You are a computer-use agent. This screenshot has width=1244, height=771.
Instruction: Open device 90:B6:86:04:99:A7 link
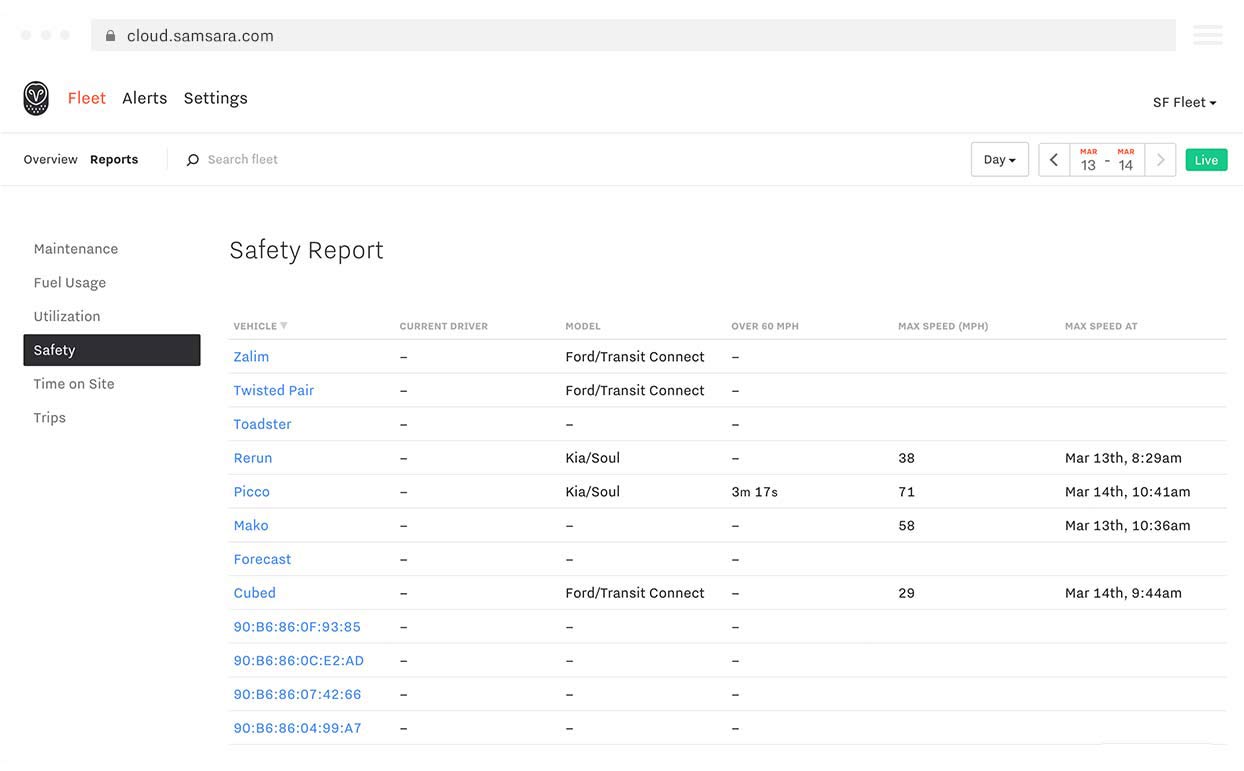[297, 728]
